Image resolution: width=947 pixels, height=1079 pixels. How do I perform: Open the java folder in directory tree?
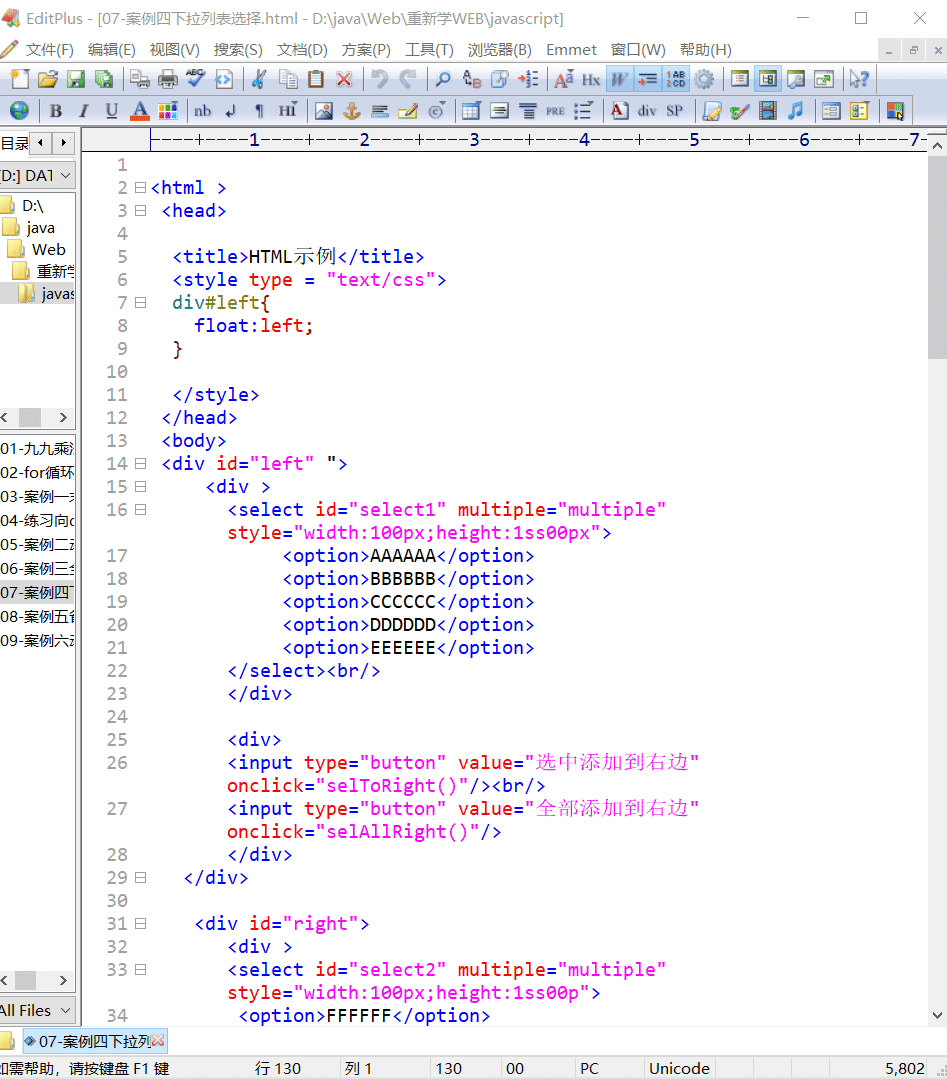click(40, 227)
